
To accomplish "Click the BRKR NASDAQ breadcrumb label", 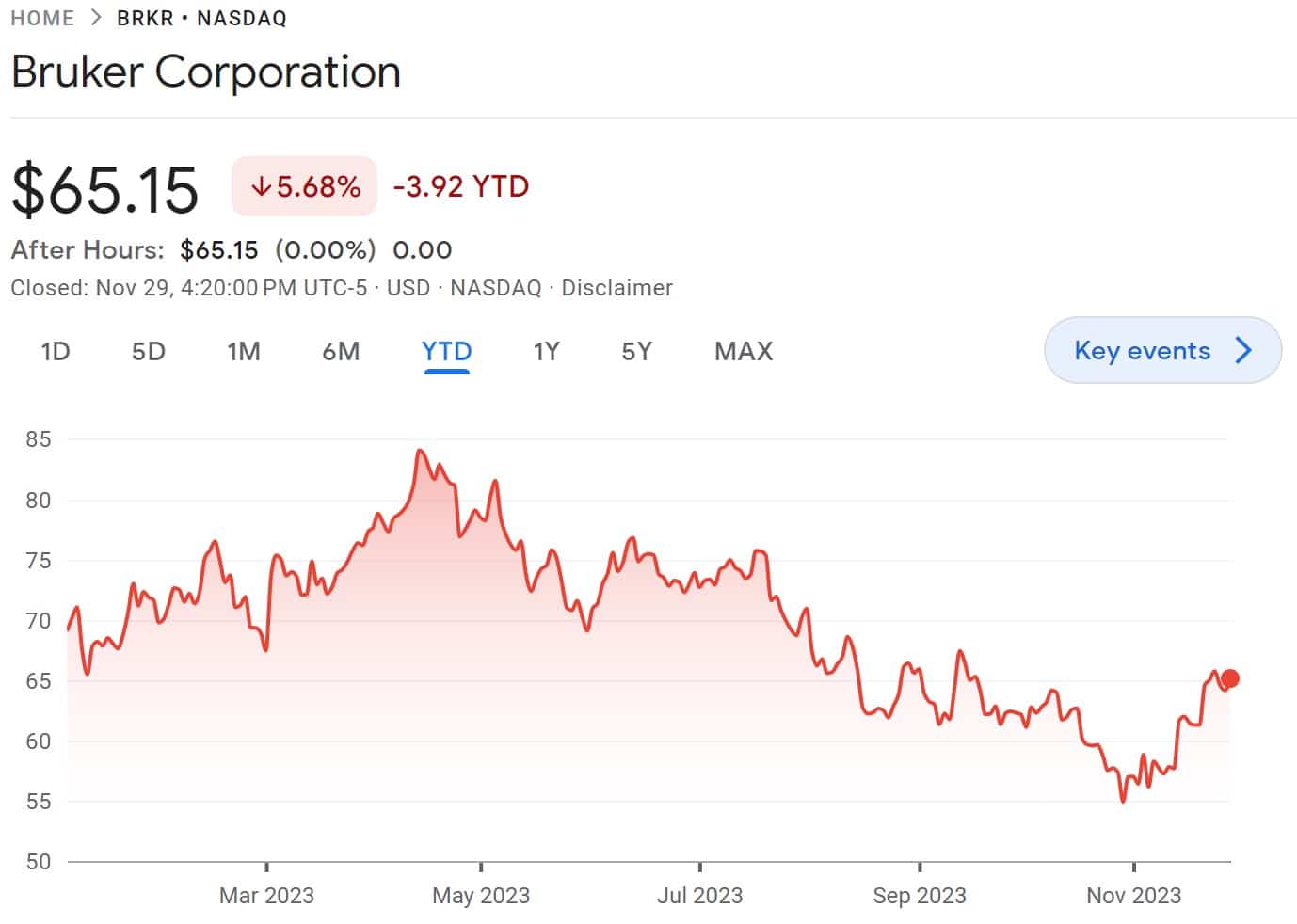I will tap(200, 16).
